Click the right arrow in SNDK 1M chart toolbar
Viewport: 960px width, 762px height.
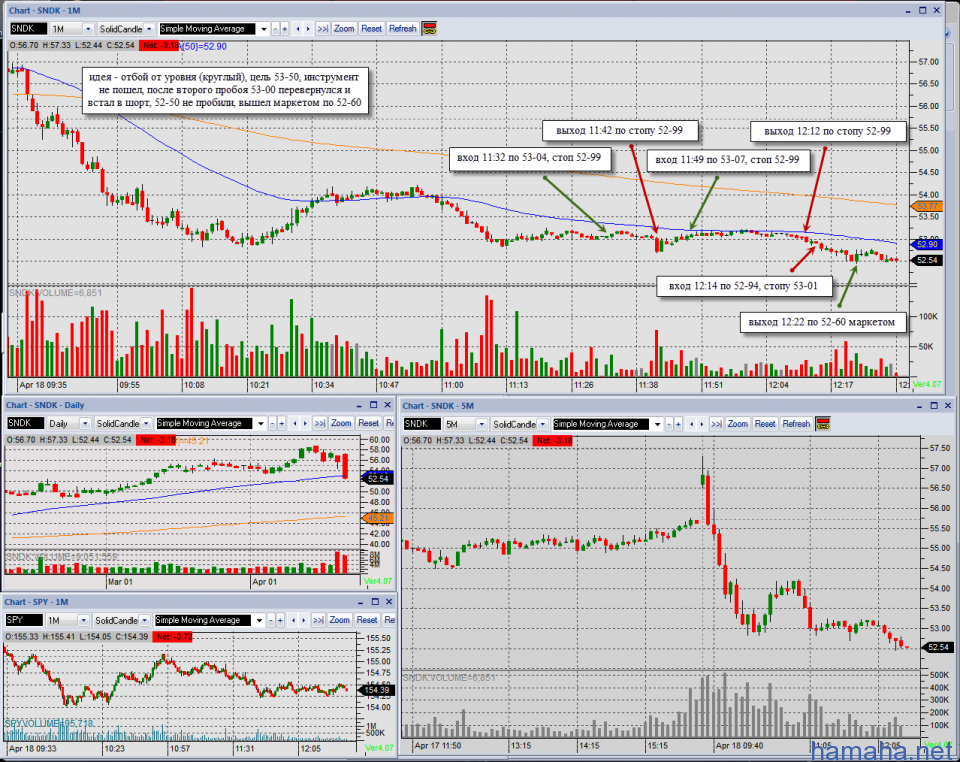[308, 29]
